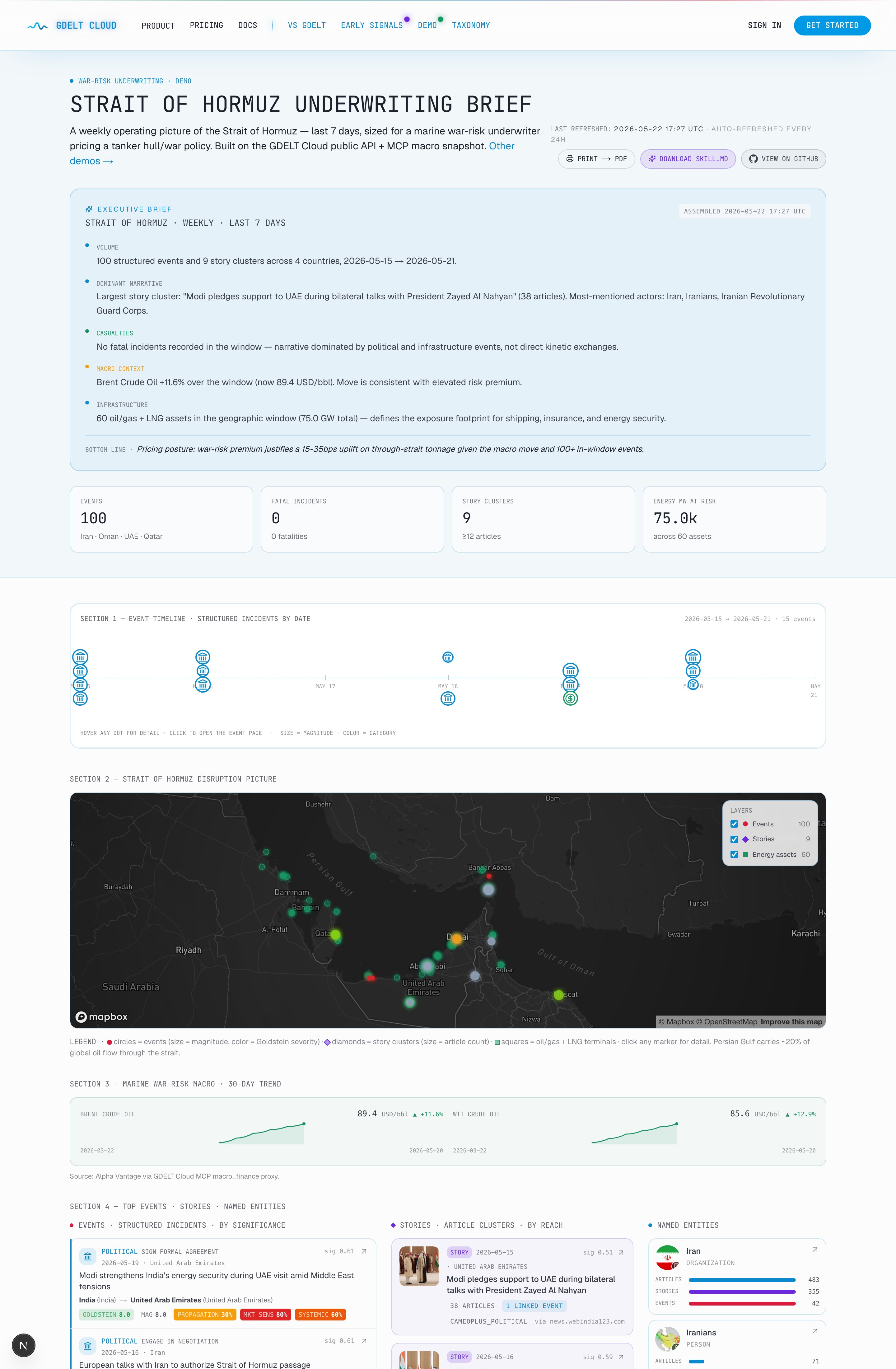896x1369 pixels.
Task: Click the small marker above May 18
Action: coord(448,657)
